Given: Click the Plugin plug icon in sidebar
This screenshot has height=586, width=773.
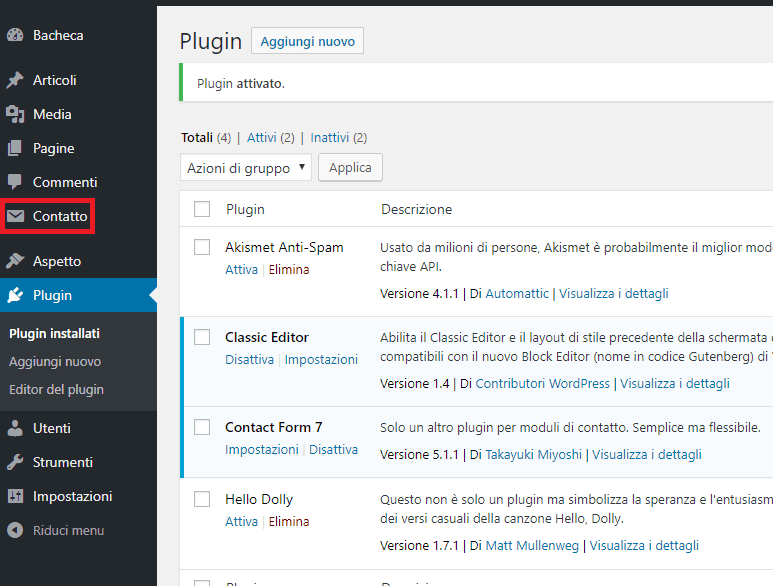Looking at the screenshot, I should (15, 295).
